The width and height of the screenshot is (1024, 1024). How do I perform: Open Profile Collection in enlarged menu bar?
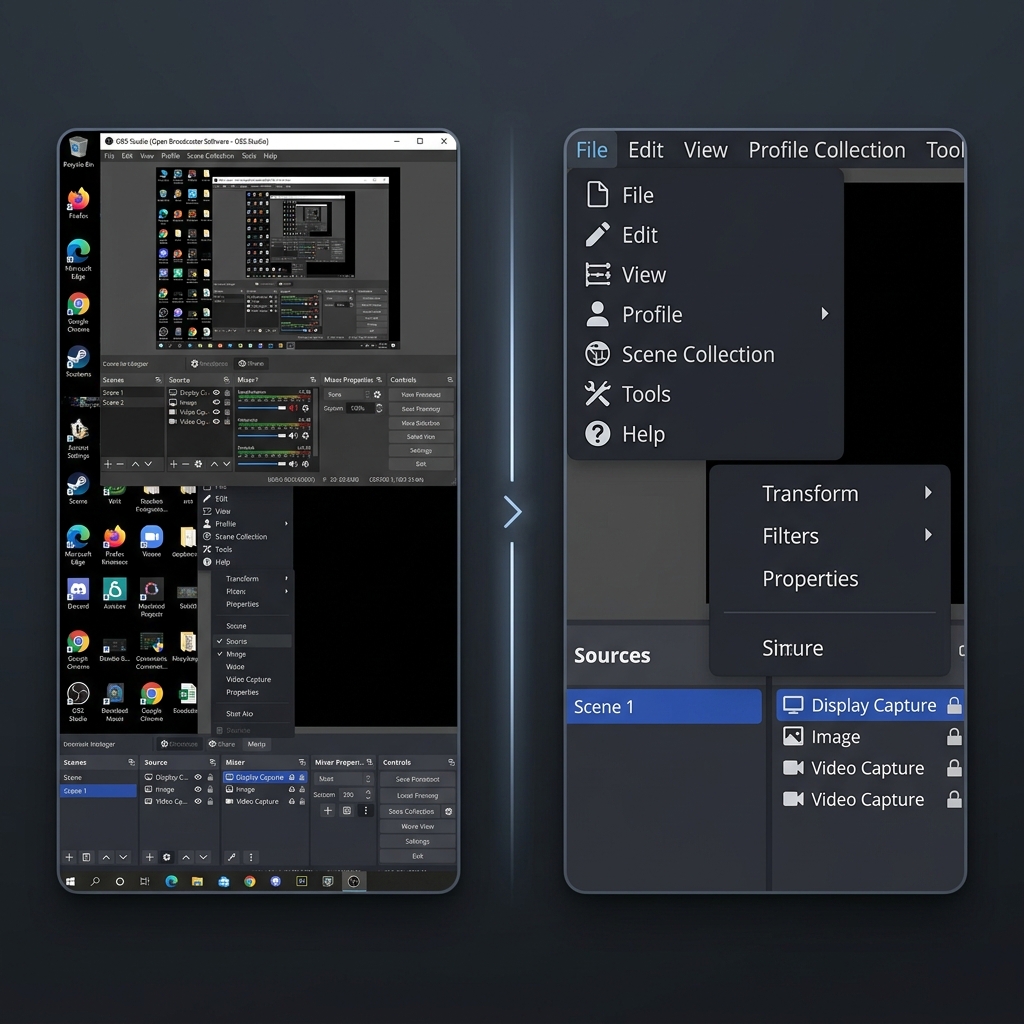pyautogui.click(x=827, y=150)
